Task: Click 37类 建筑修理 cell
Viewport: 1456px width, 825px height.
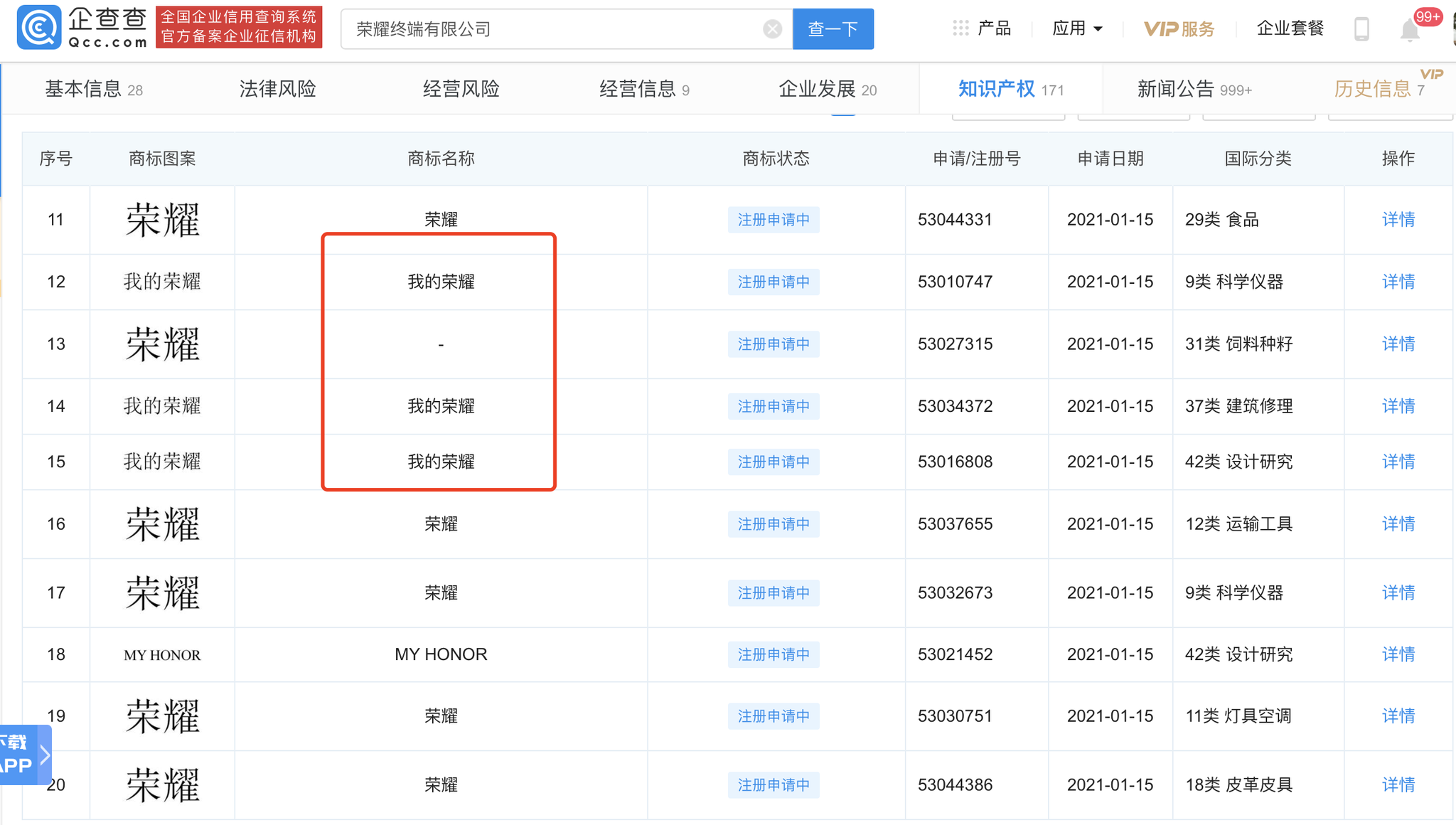Action: tap(1238, 406)
